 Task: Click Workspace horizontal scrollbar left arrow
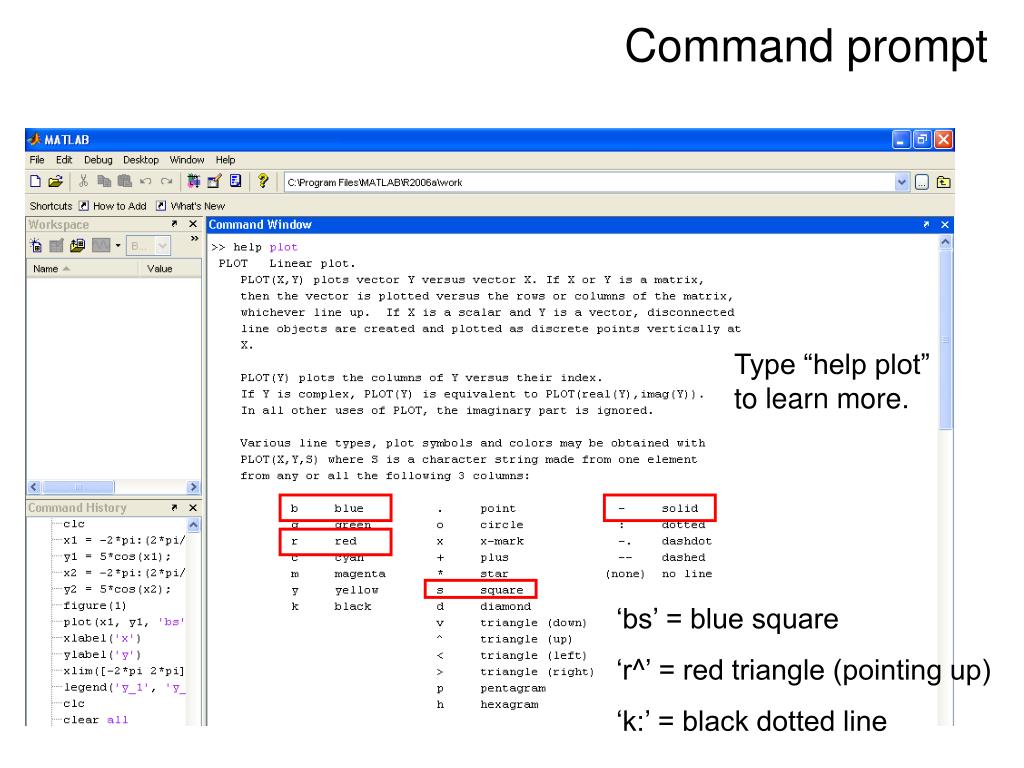point(34,487)
